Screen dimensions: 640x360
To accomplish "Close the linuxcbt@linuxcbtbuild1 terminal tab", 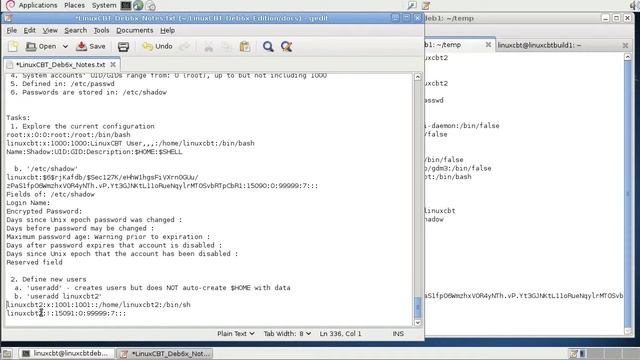I will click(x=625, y=45).
